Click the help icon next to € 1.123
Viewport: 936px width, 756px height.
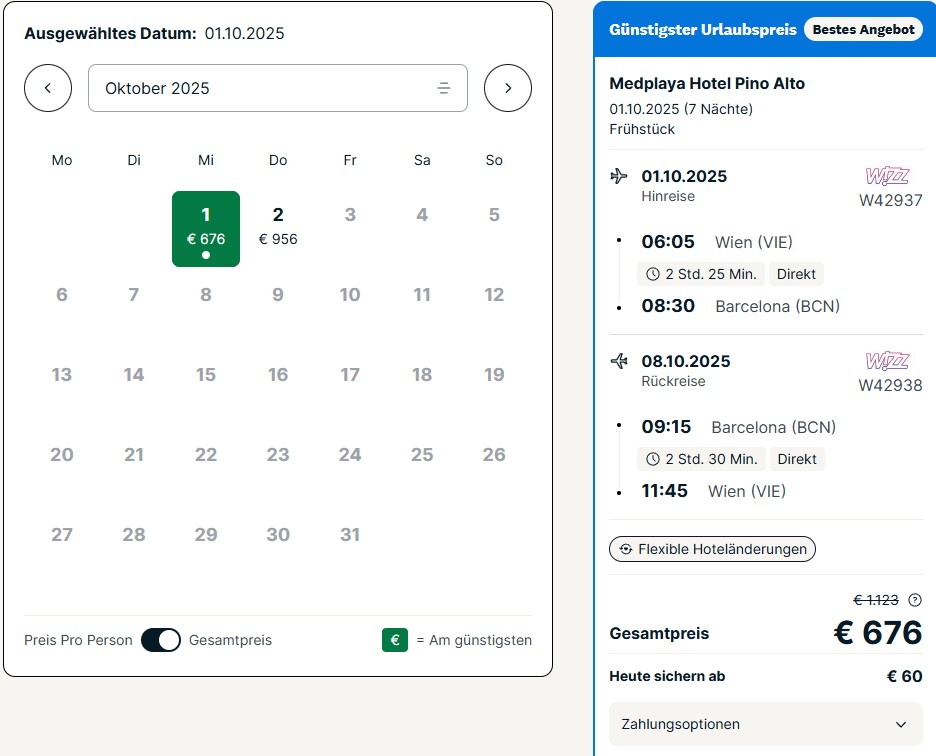click(915, 600)
